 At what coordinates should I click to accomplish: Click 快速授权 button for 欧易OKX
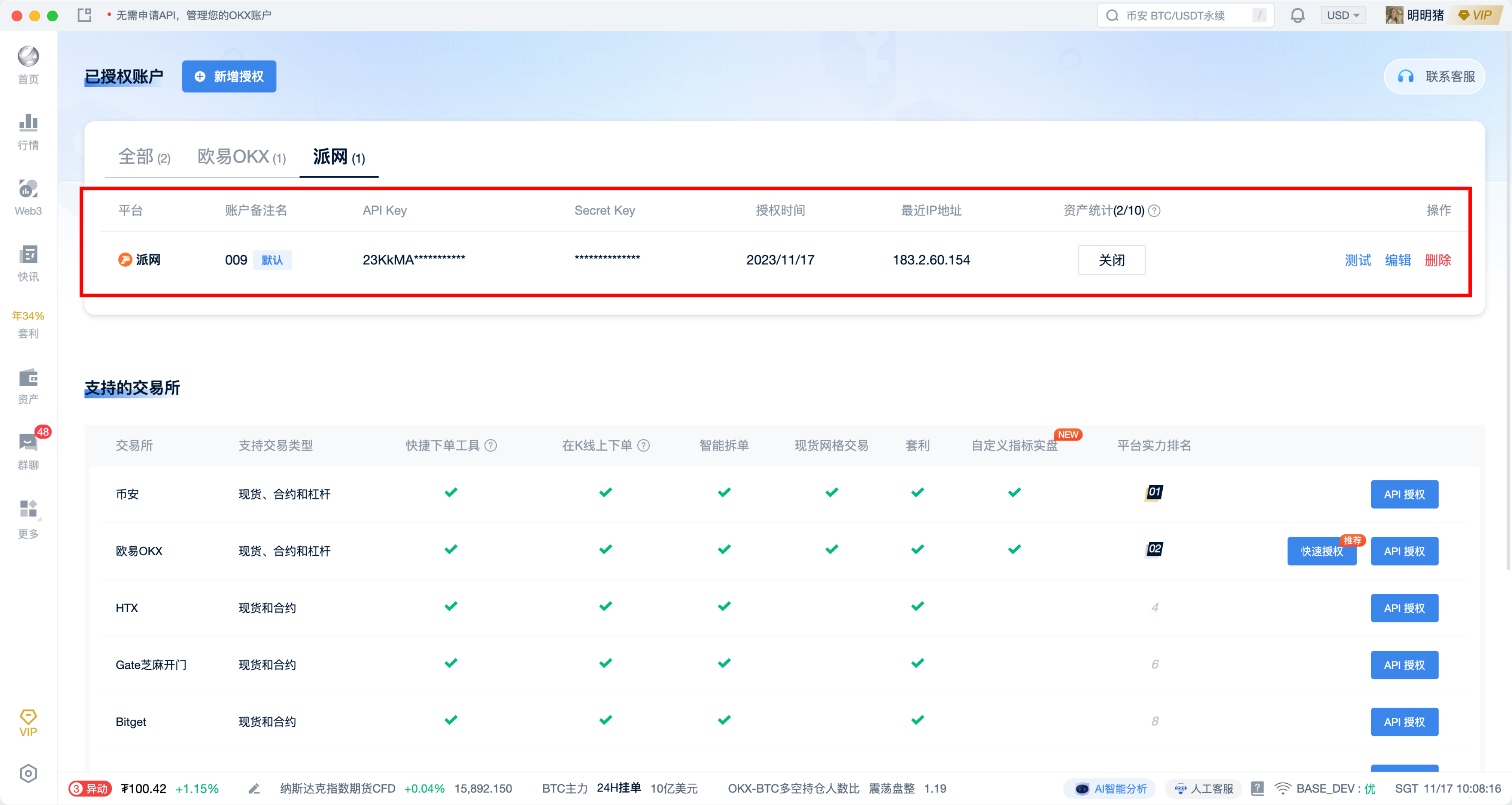coord(1322,551)
